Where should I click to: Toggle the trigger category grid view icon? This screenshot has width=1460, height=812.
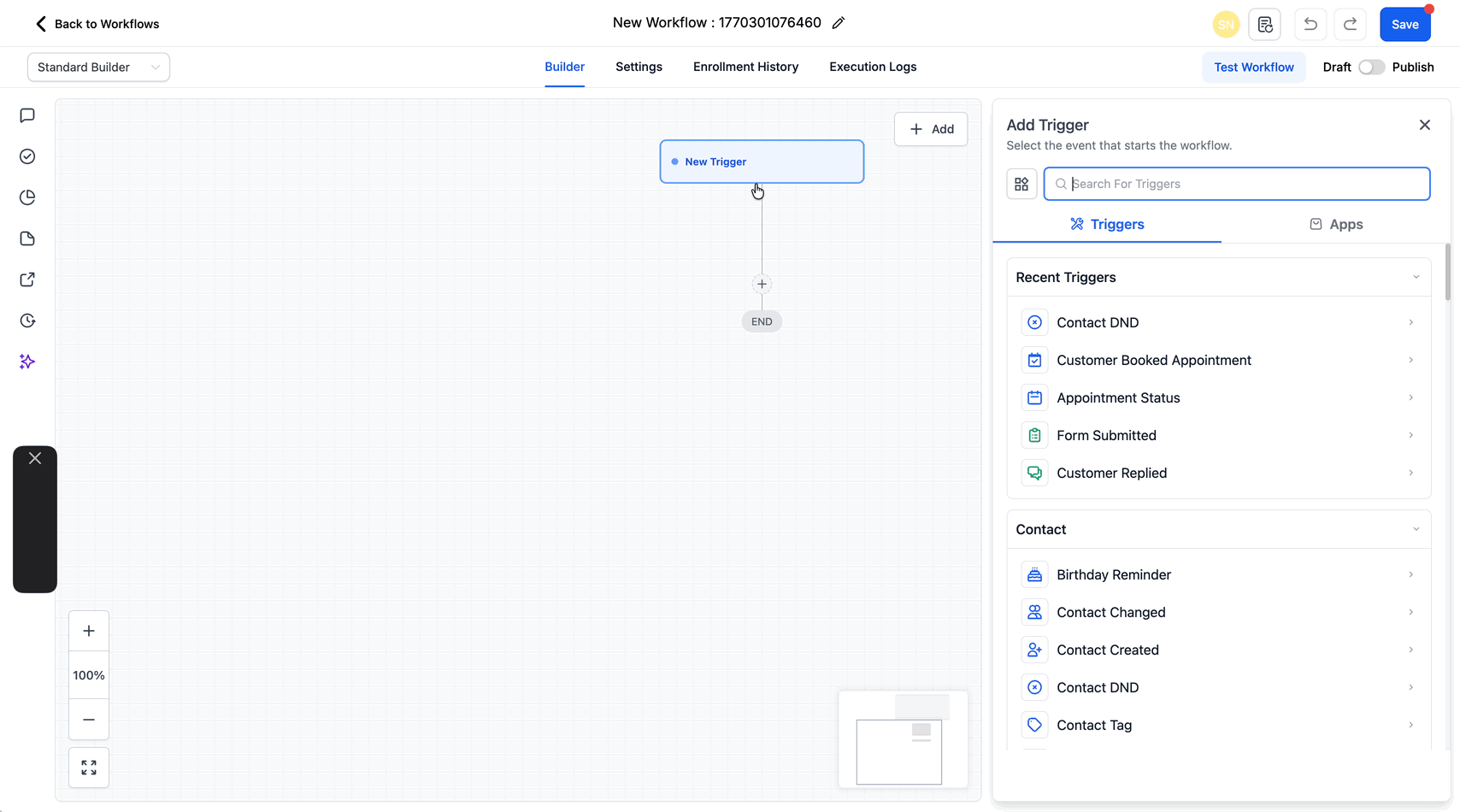(x=1021, y=184)
